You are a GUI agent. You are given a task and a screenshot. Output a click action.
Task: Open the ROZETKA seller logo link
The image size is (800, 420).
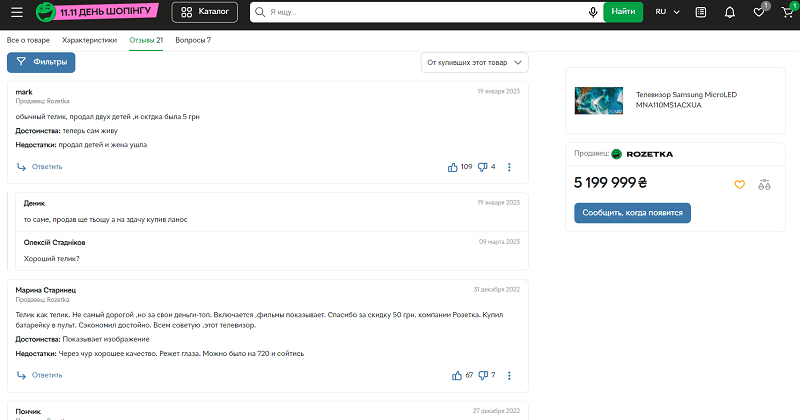642,154
